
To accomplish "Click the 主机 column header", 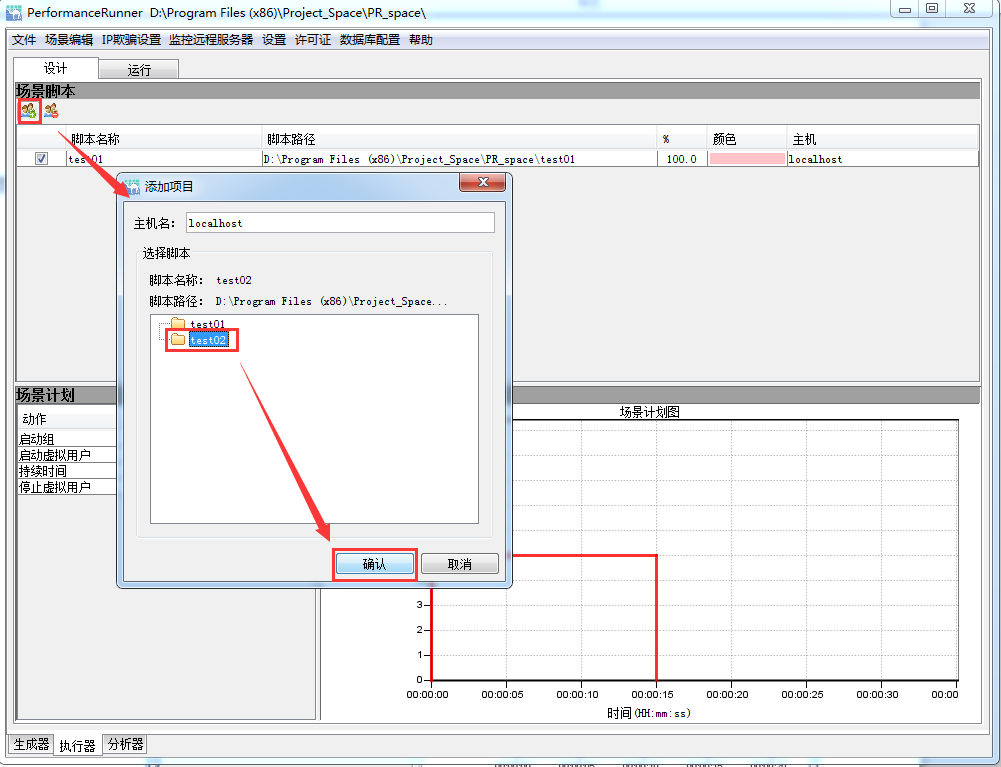I will [x=883, y=139].
